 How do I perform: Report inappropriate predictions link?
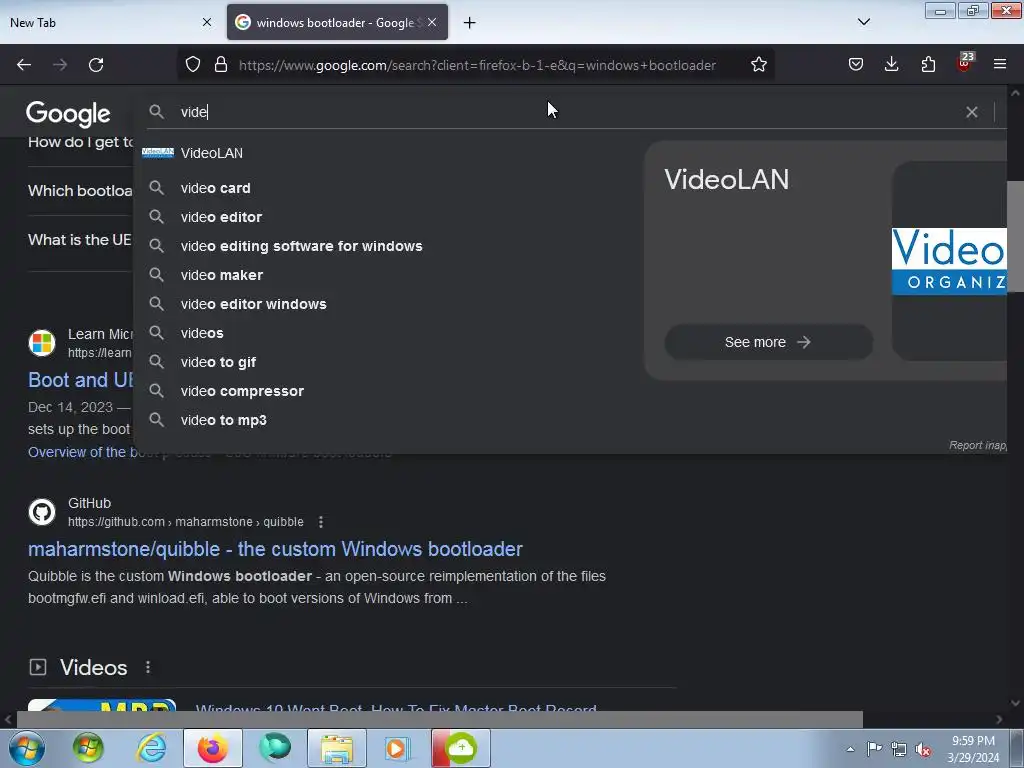(978, 445)
